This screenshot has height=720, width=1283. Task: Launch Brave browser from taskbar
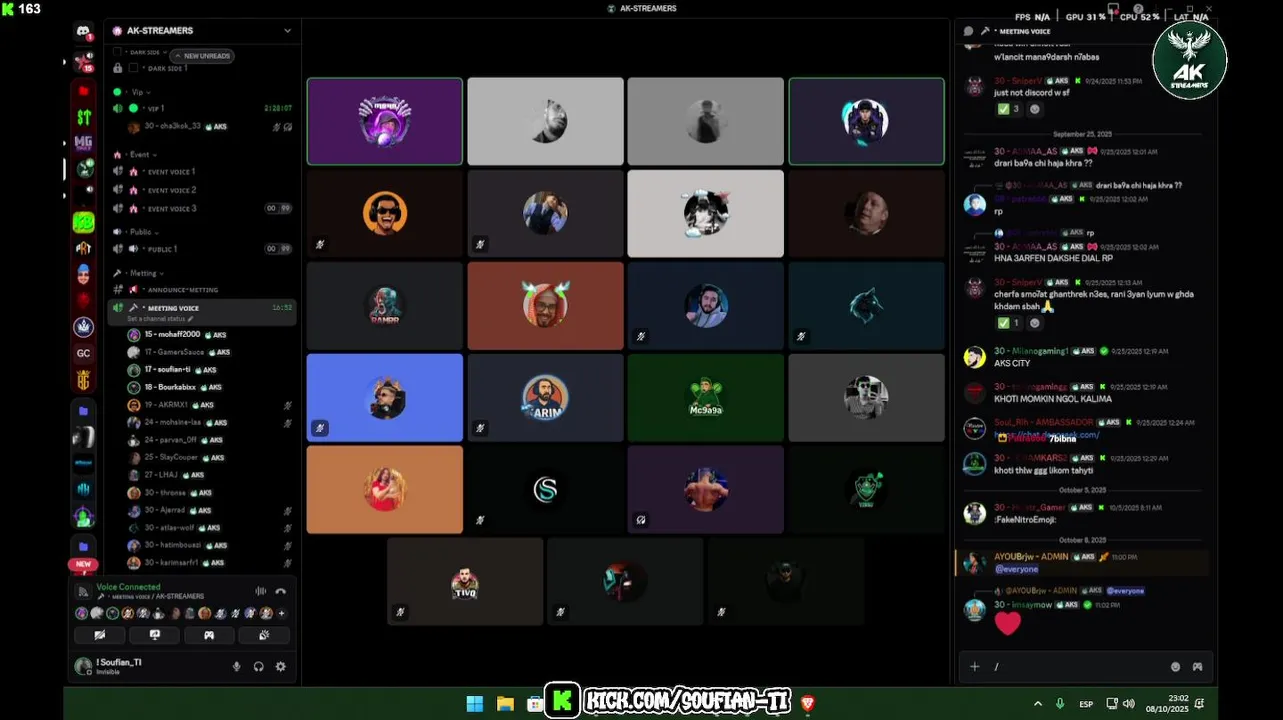(x=808, y=703)
